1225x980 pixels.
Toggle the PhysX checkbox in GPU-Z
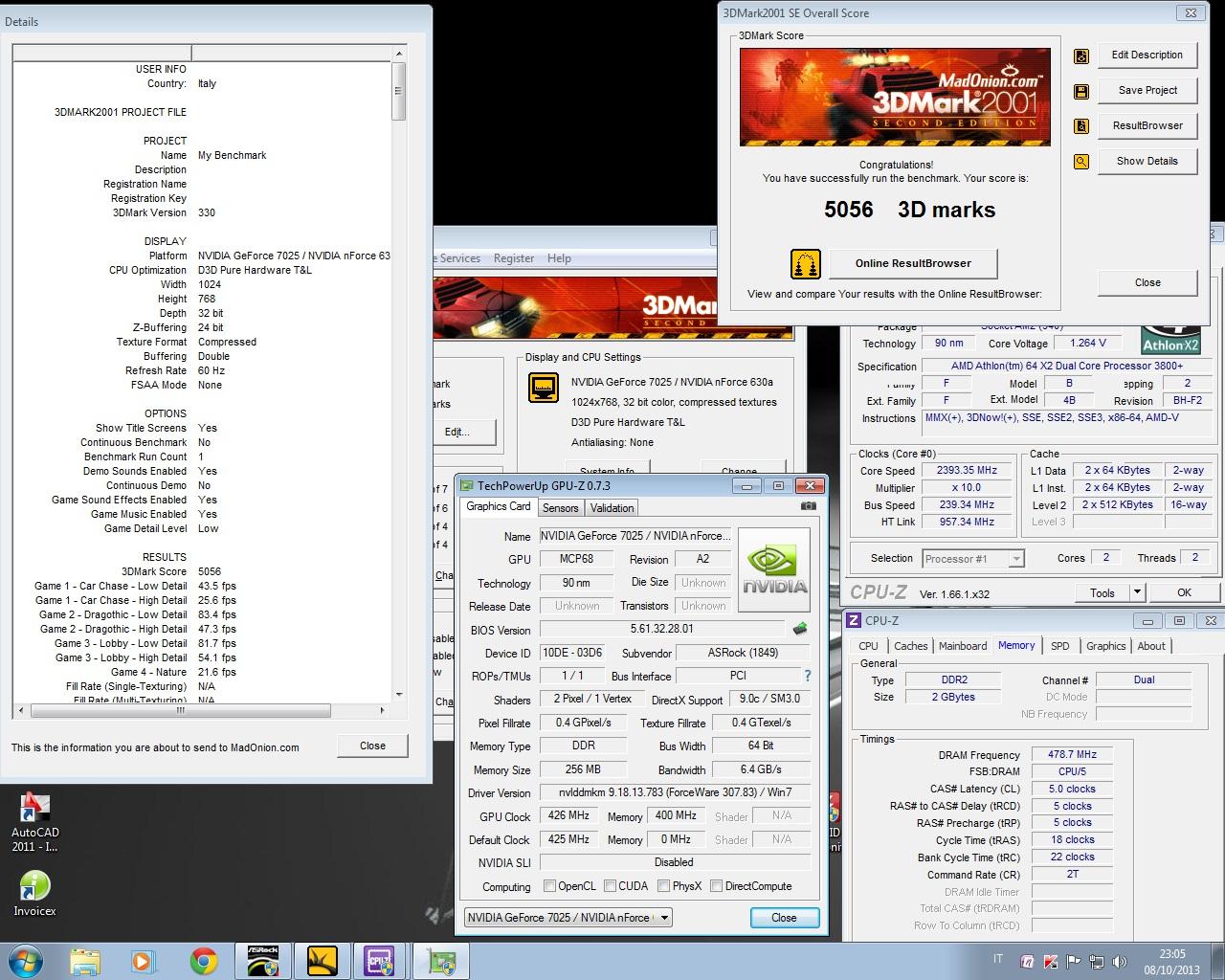coord(662,886)
